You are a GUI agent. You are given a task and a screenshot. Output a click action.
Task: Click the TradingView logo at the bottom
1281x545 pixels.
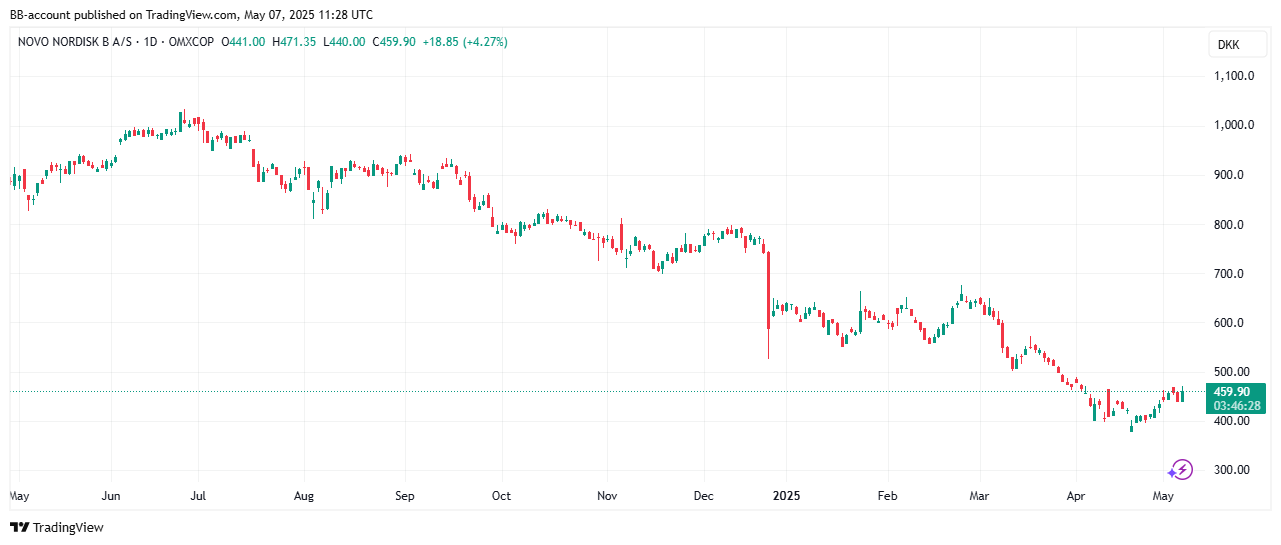point(57,527)
